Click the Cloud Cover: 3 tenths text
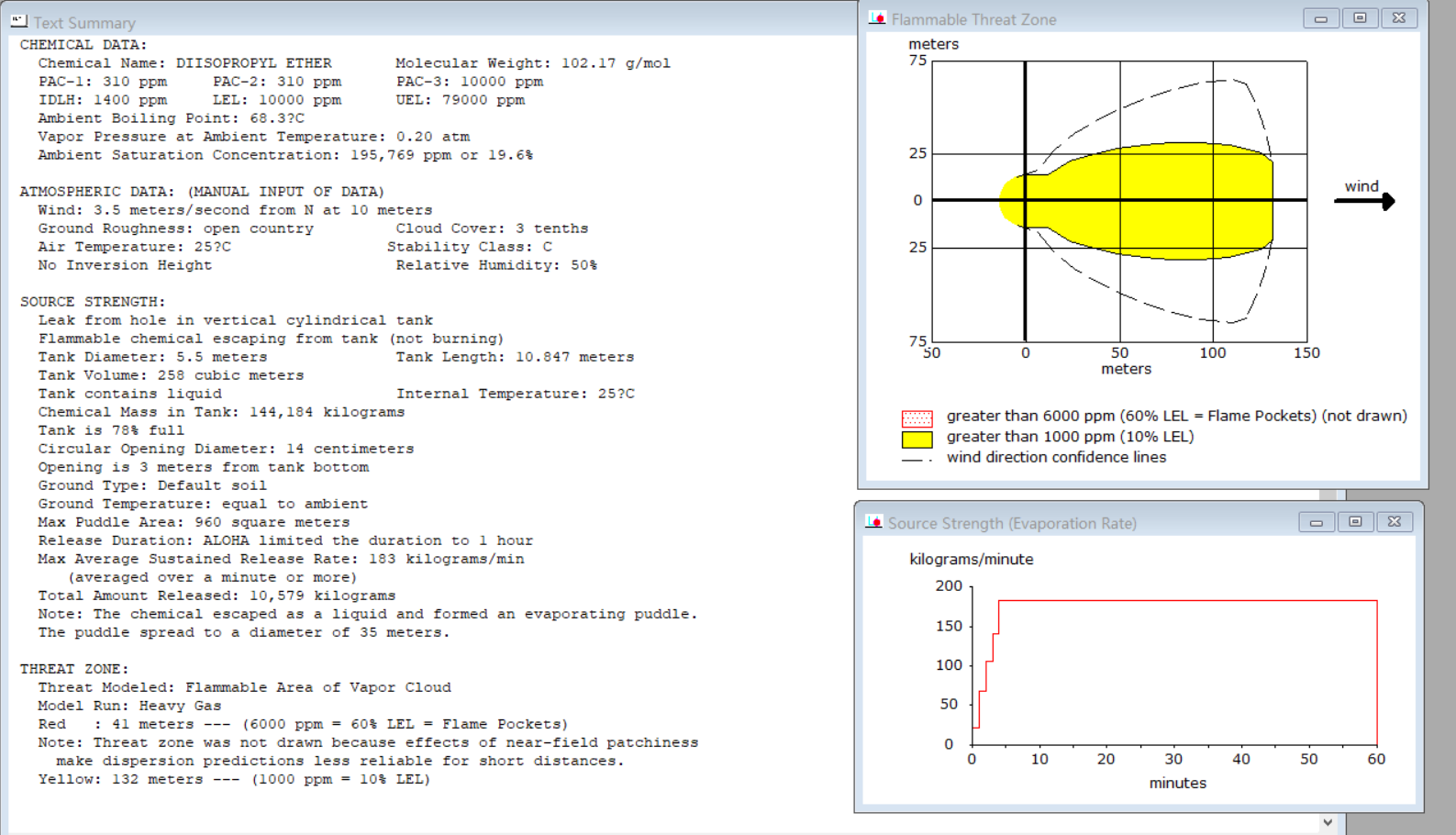This screenshot has width=1456, height=835. click(492, 228)
